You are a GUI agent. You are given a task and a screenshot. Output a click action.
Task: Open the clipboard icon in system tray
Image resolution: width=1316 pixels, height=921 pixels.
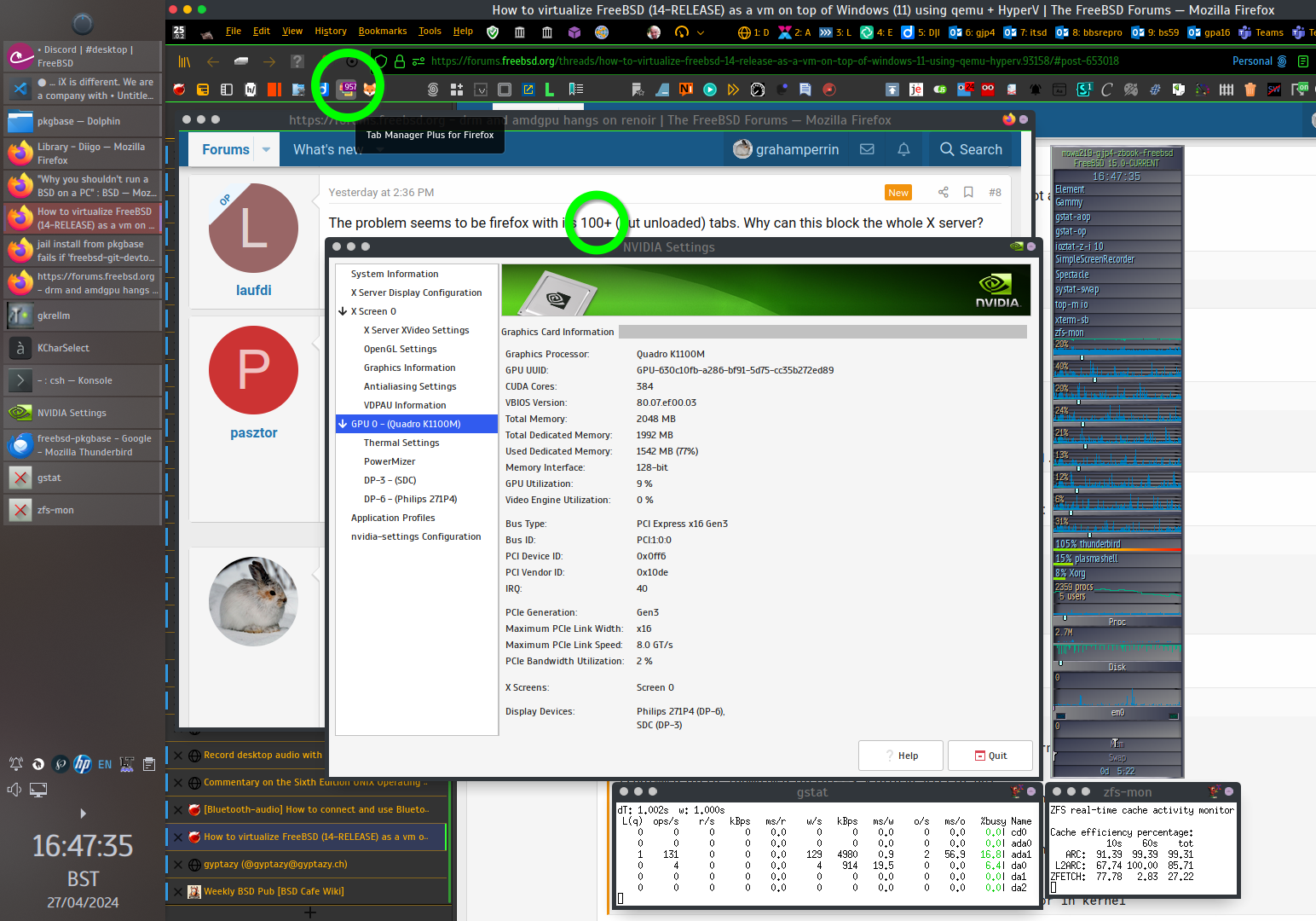coord(149,764)
